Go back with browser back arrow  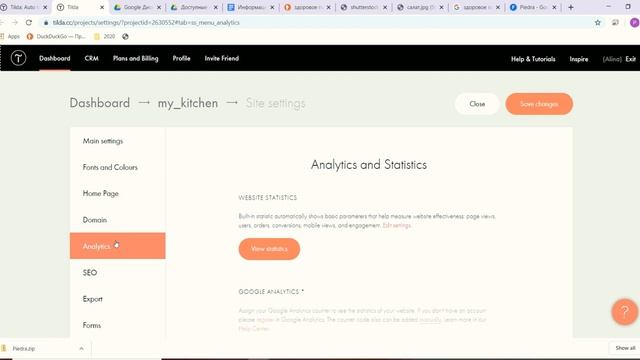pyautogui.click(x=2, y=22)
